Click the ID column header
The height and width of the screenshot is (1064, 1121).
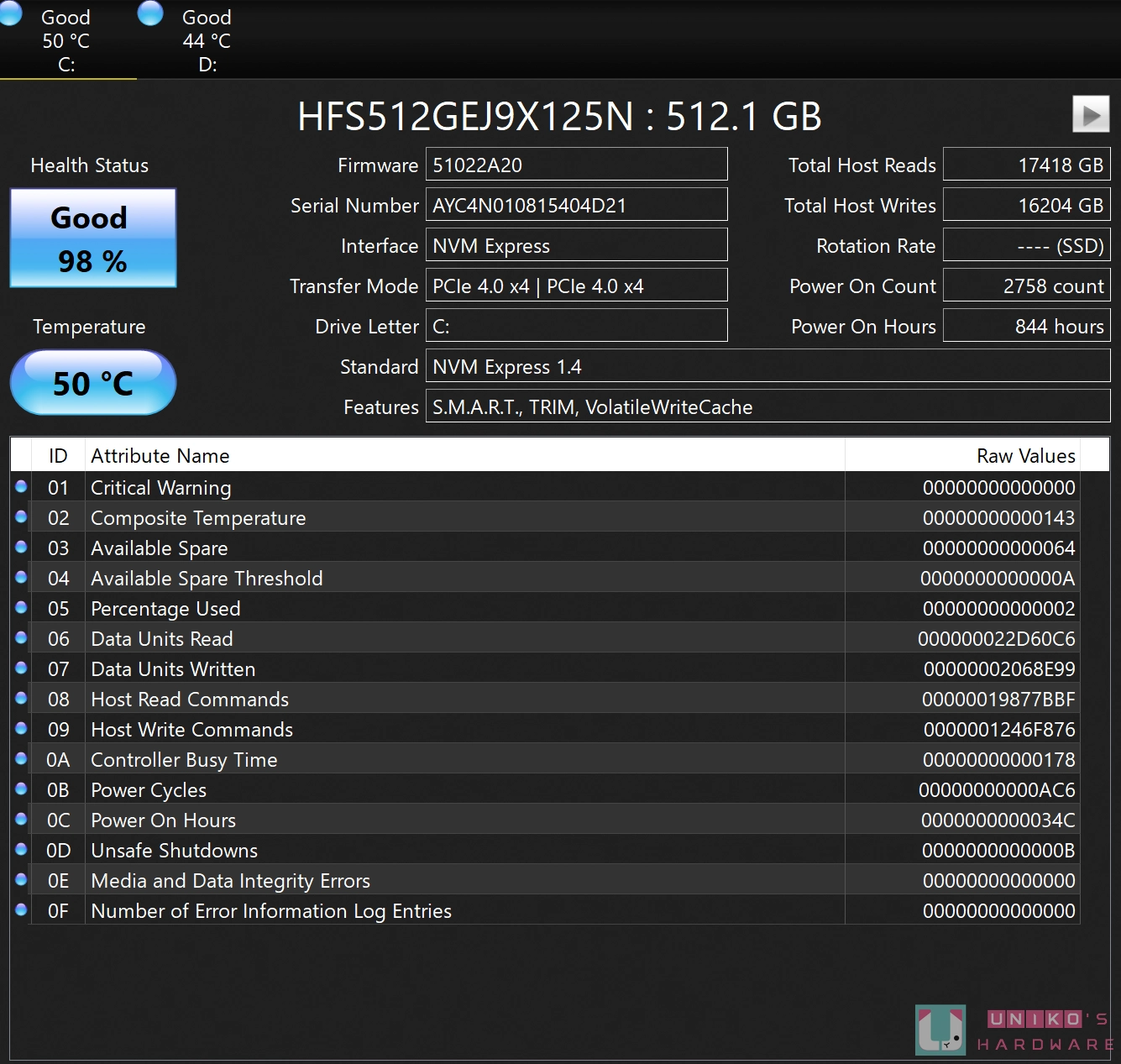(58, 455)
